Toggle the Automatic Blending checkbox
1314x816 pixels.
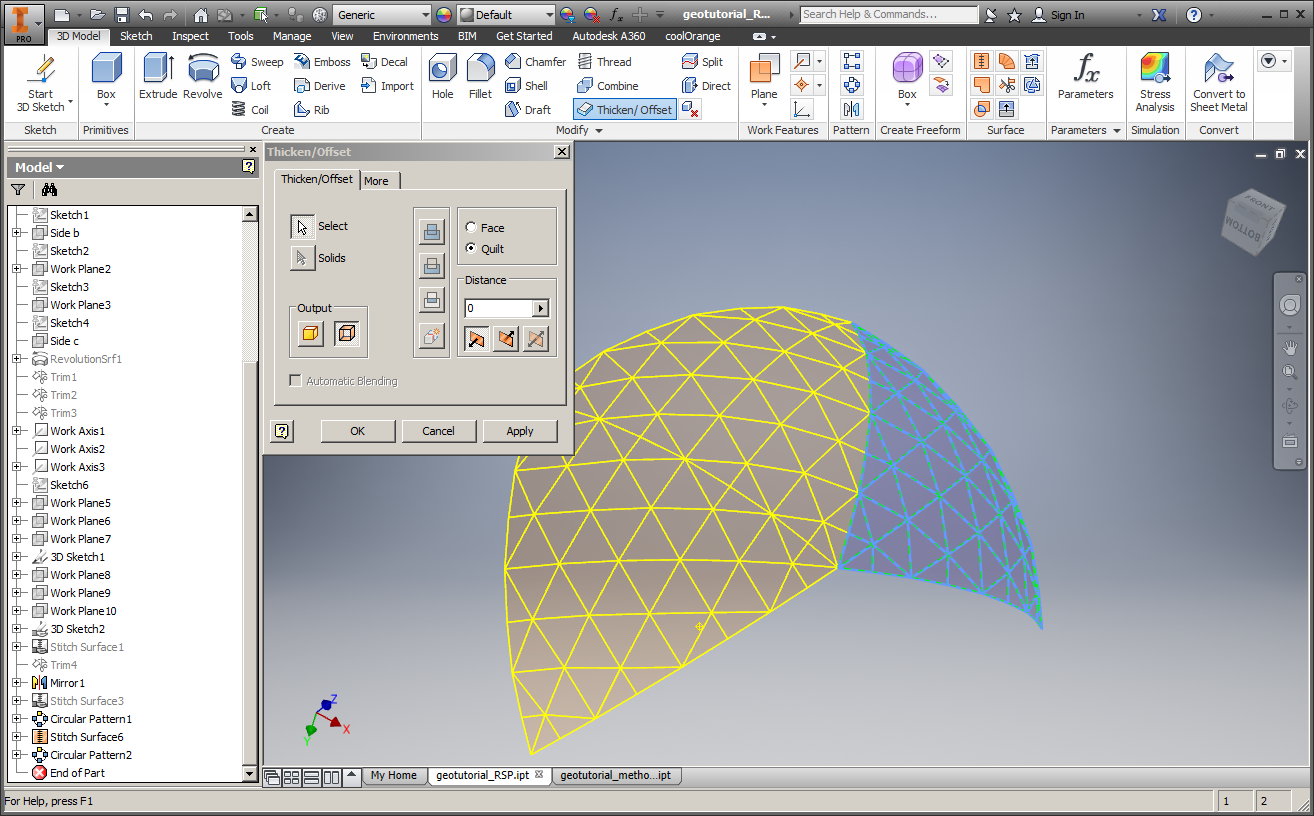point(295,381)
